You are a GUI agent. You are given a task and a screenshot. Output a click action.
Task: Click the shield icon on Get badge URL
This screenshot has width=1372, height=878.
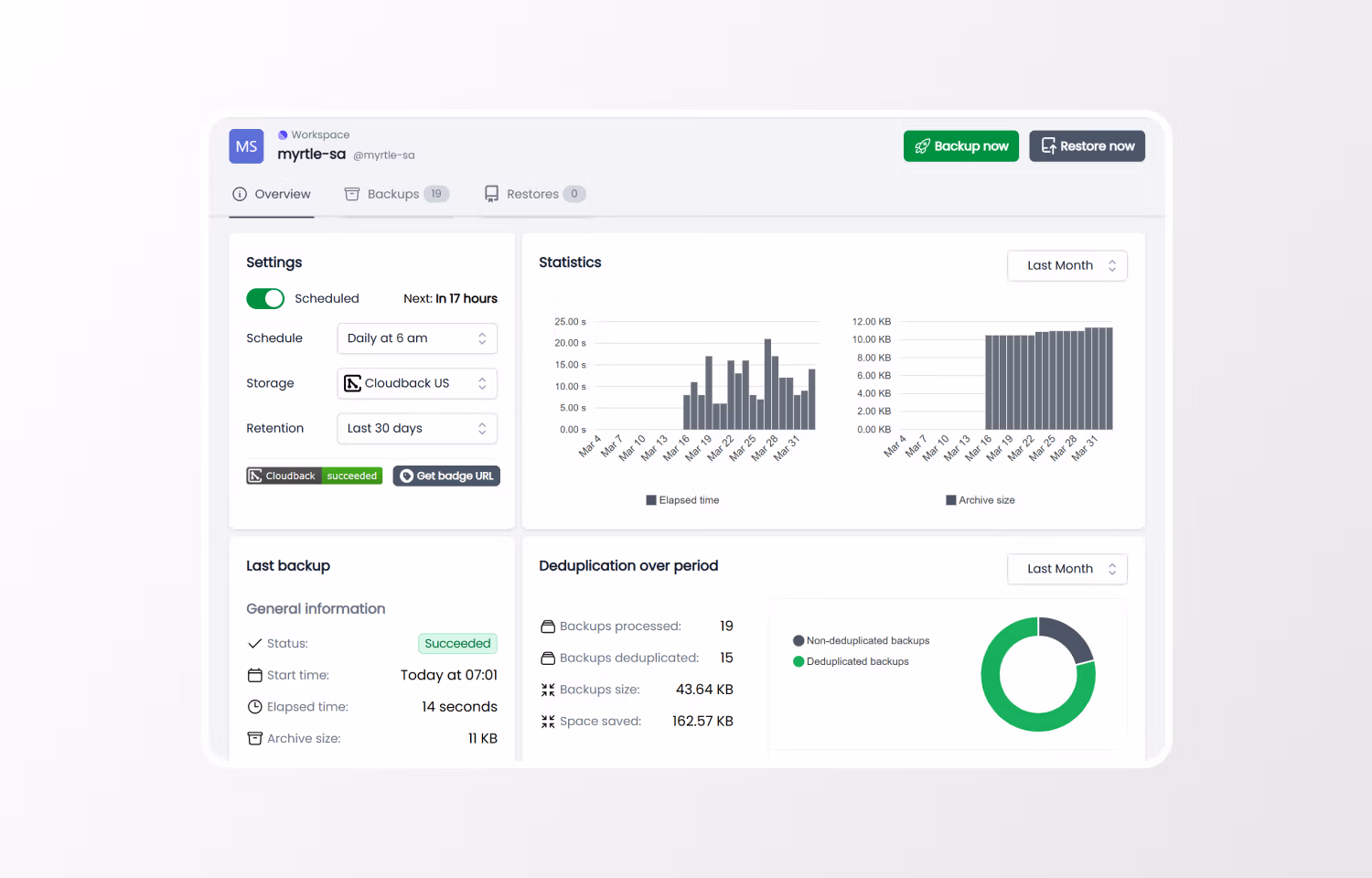point(406,475)
